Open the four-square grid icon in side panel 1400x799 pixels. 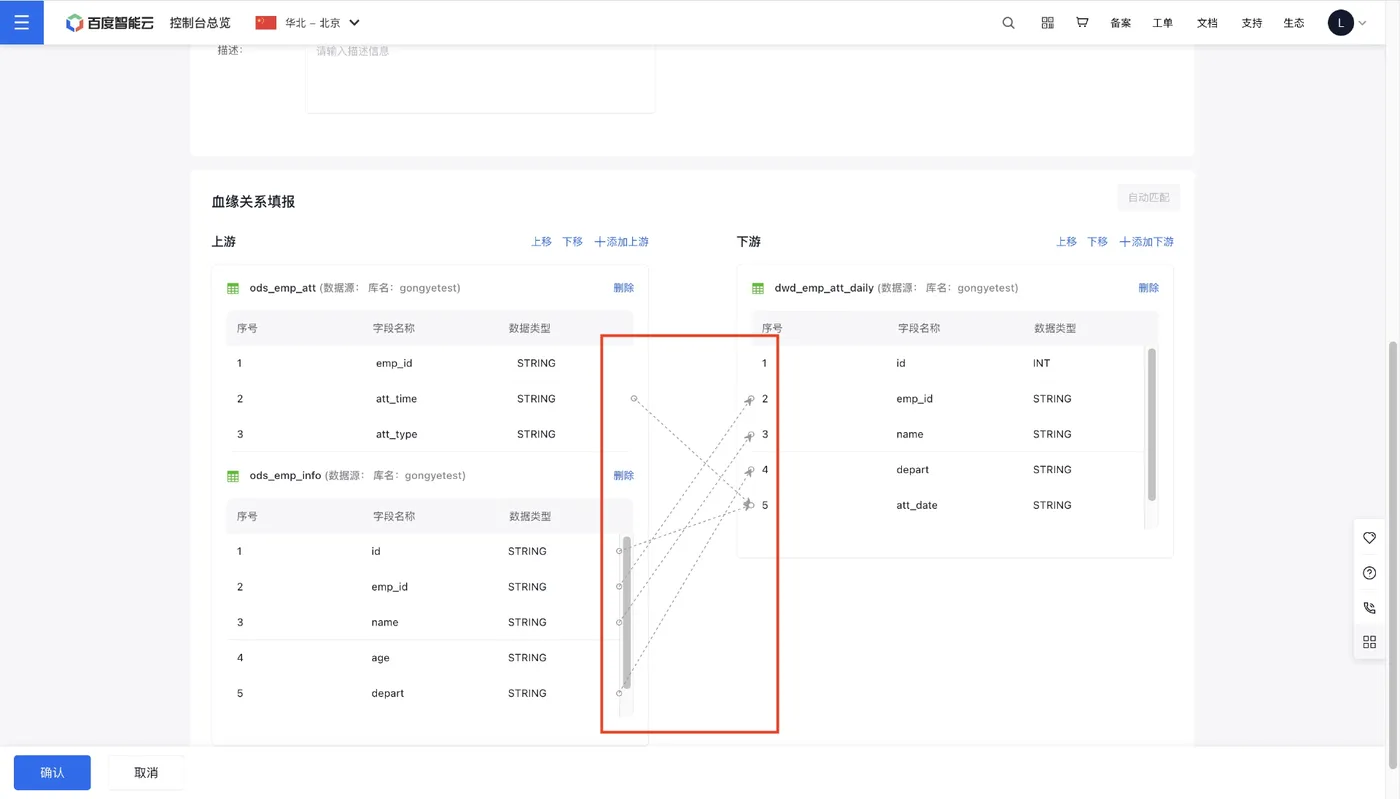pos(1370,642)
